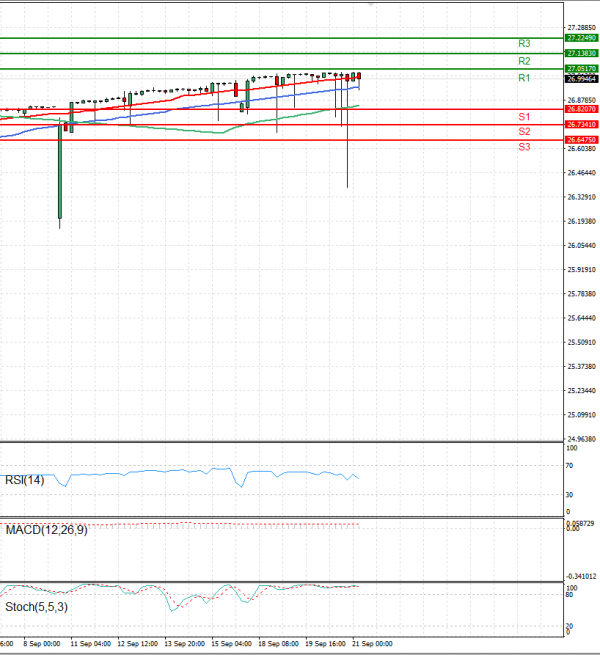Image resolution: width=600 pixels, height=655 pixels.
Task: Click the RSI 30 level label
Action: tap(569, 495)
